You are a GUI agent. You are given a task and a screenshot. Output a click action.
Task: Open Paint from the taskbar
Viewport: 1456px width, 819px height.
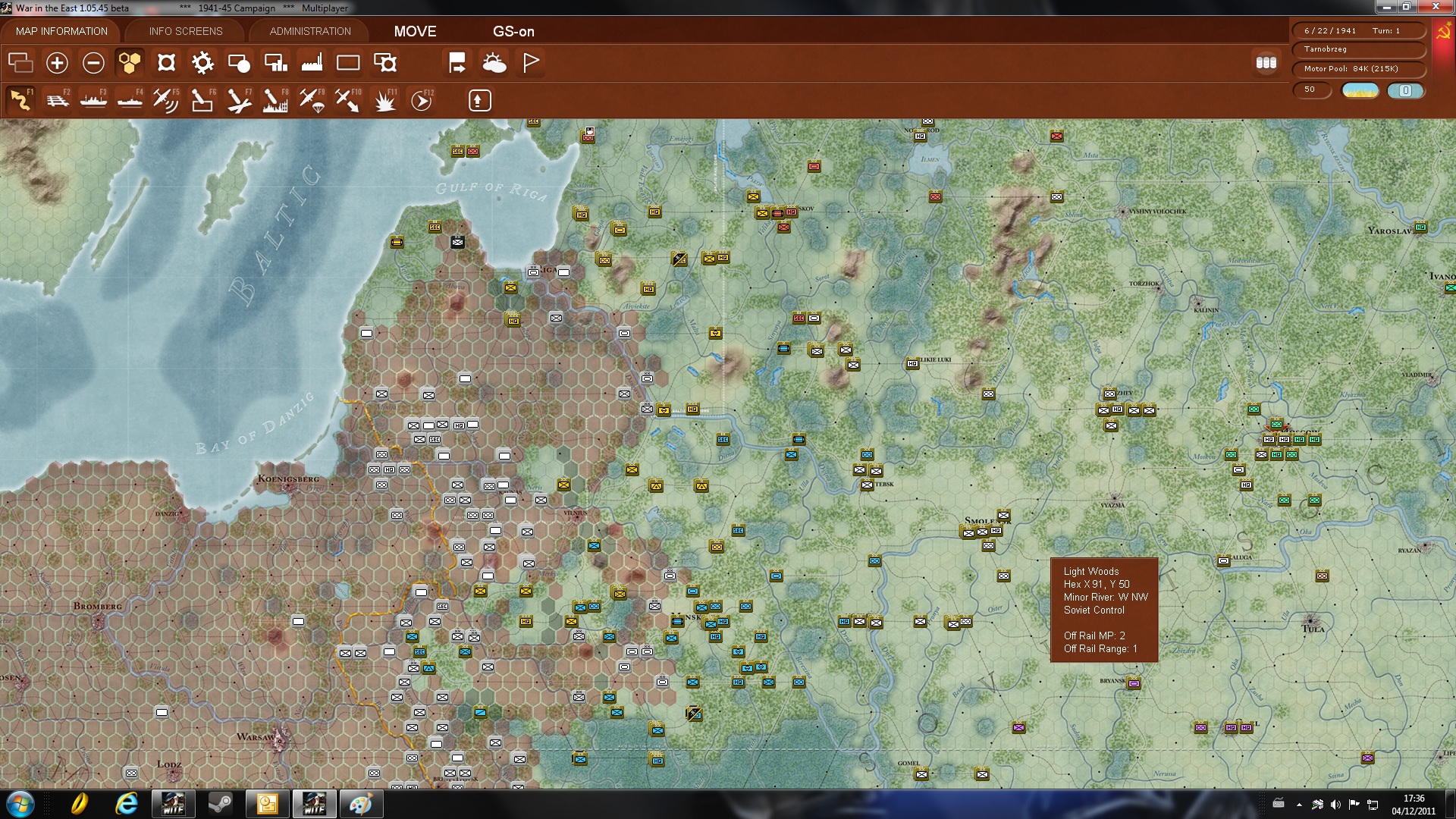coord(361,804)
